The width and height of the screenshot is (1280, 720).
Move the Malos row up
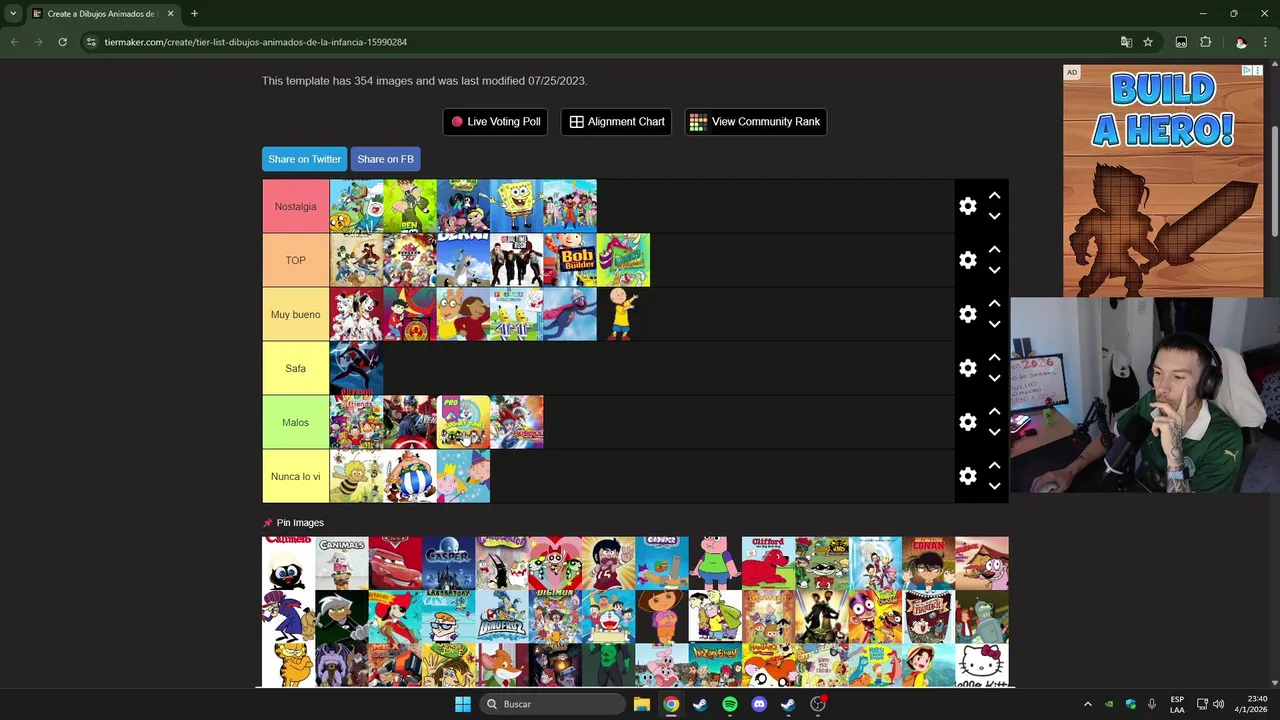[994, 412]
